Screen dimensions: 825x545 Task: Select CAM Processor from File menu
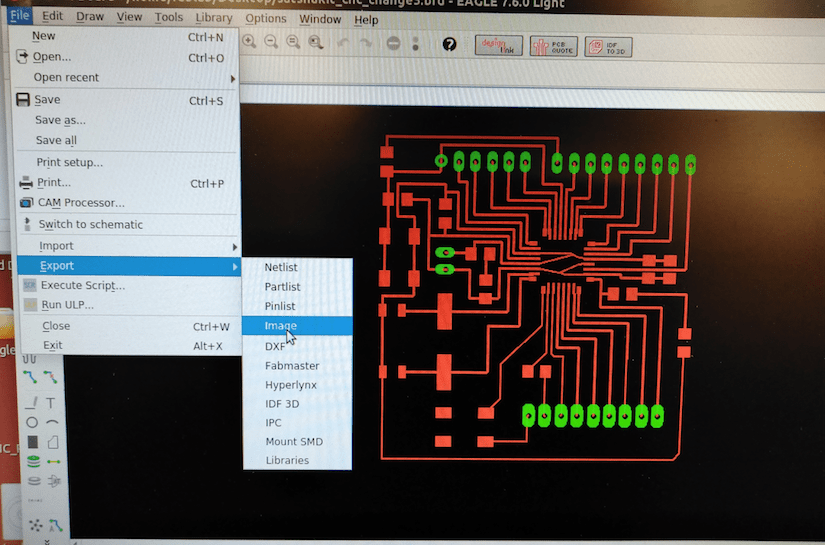point(81,203)
